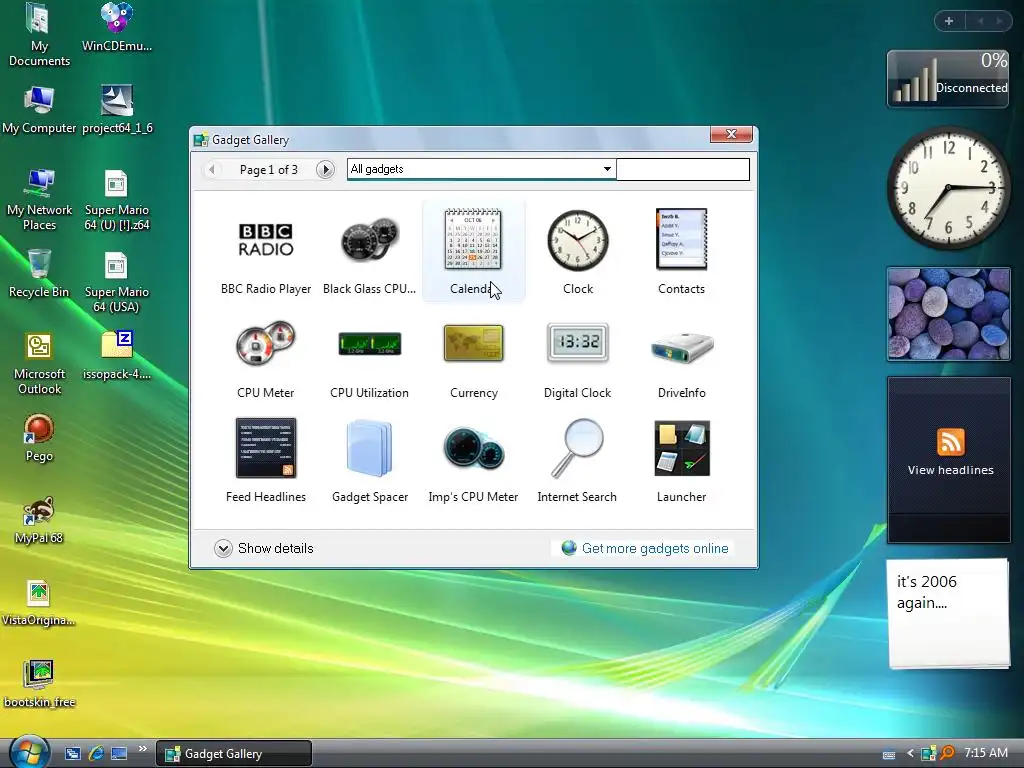Select the Internet Search gadget
1024x768 pixels.
pyautogui.click(x=577, y=461)
